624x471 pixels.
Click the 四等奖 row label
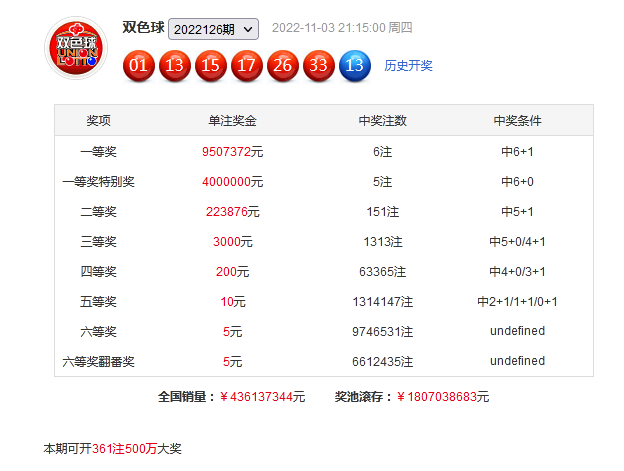[98, 272]
